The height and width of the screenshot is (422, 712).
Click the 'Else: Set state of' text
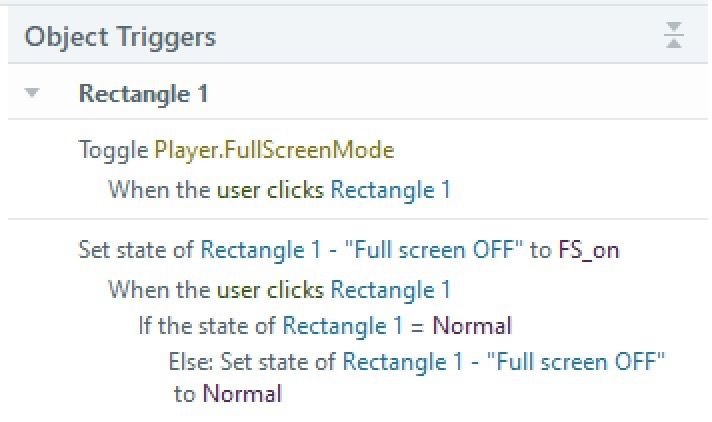point(253,361)
